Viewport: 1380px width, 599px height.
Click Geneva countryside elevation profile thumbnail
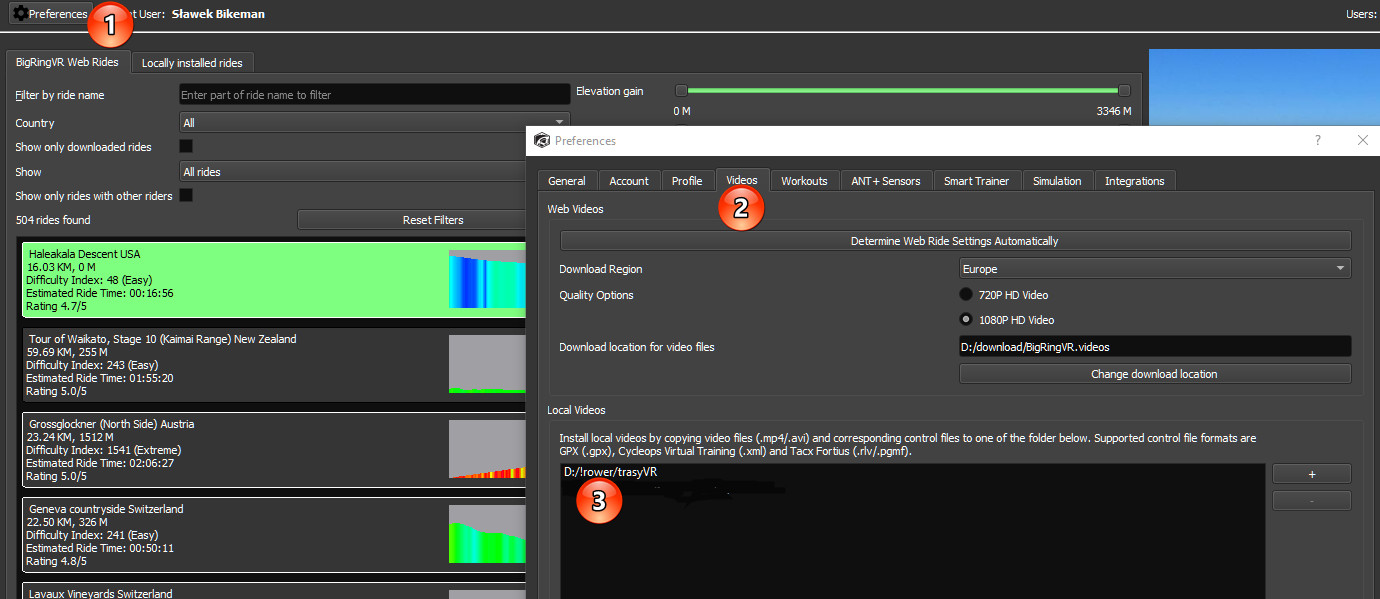pos(487,534)
